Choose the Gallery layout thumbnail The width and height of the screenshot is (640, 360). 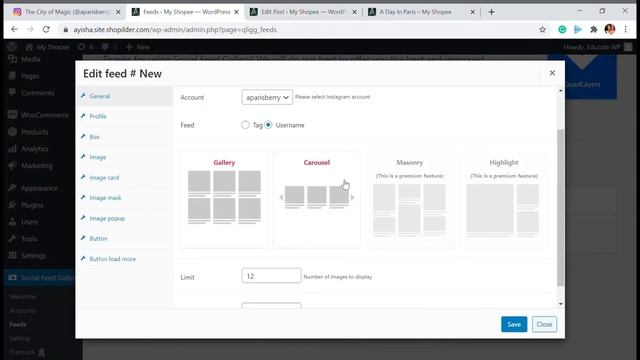(x=224, y=199)
